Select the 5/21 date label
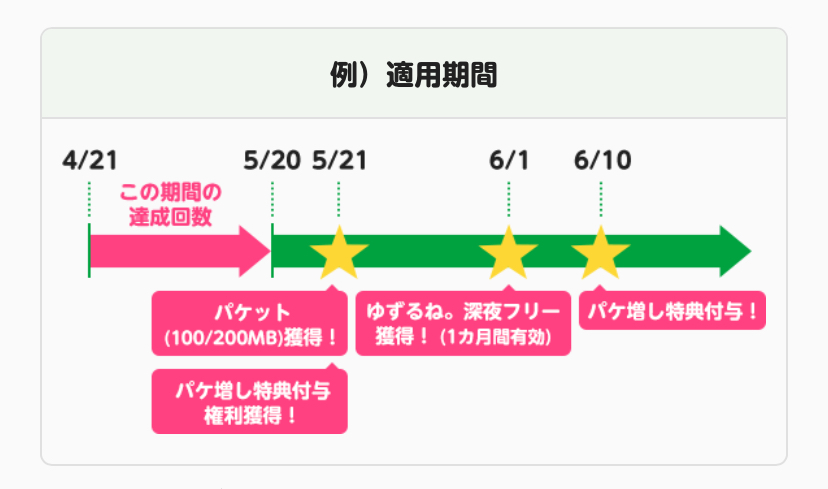Screen dimensions: 828x489 339,160
